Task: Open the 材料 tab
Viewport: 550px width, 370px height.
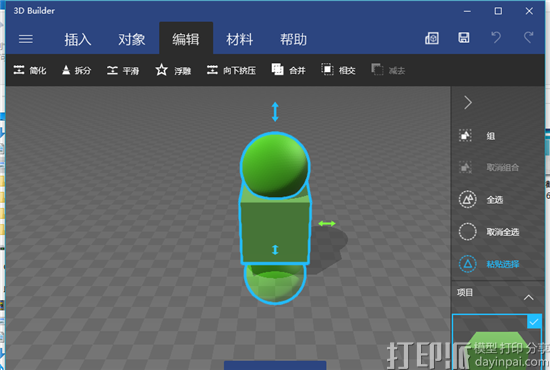Action: [x=240, y=39]
